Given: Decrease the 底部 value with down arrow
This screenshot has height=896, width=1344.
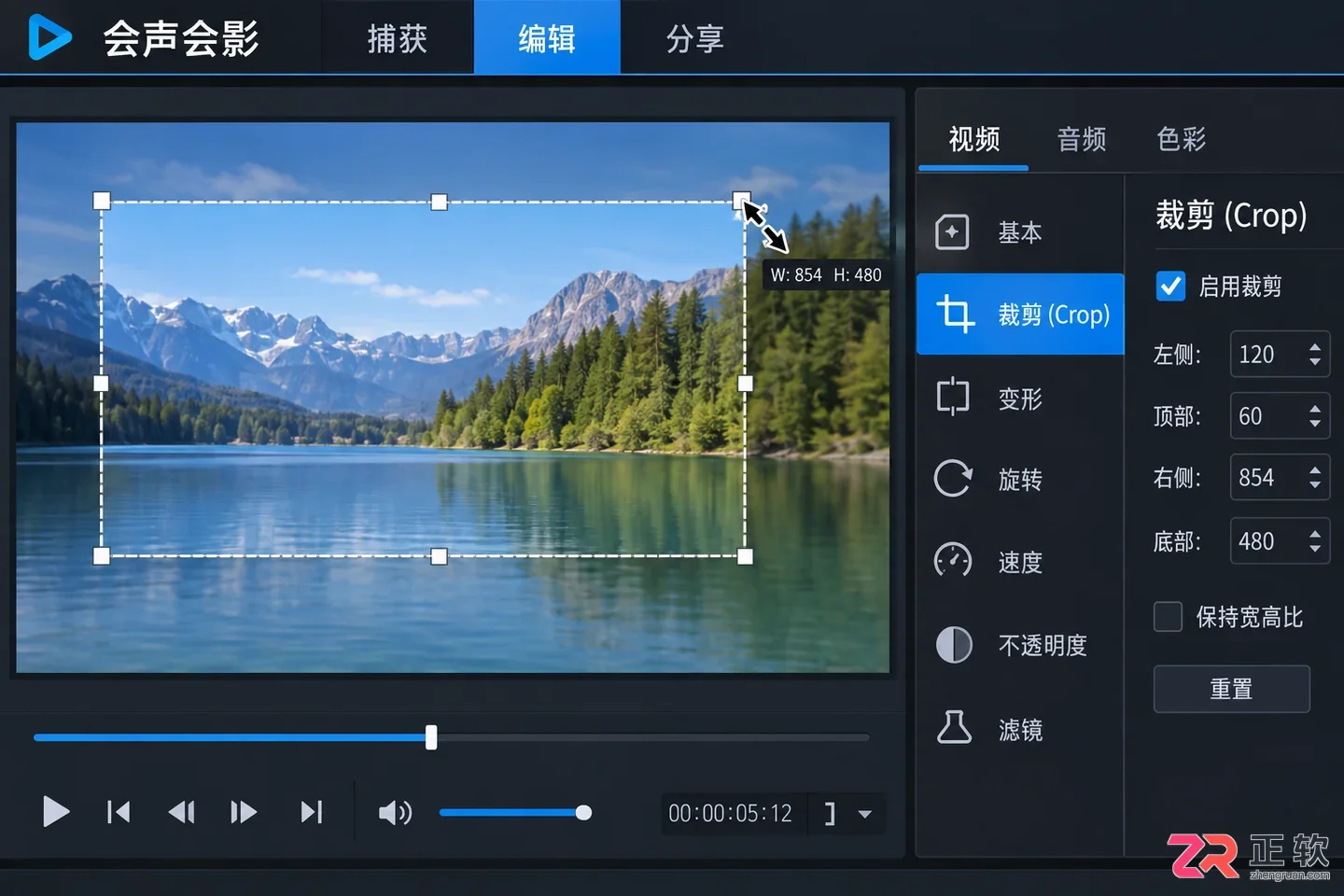Looking at the screenshot, I should [1315, 549].
